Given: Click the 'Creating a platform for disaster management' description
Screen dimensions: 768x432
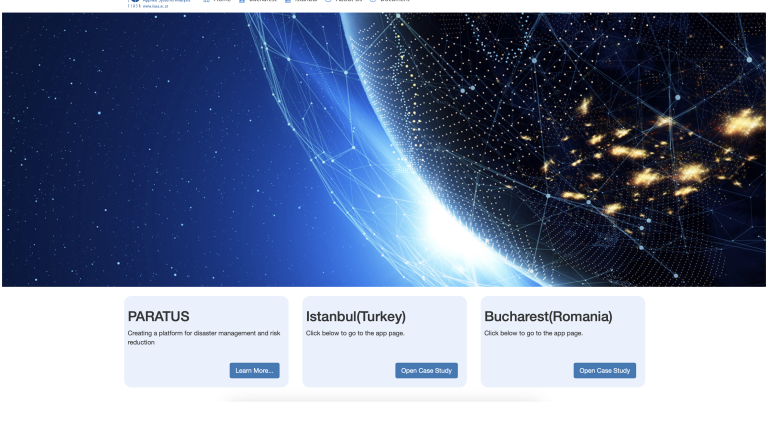Looking at the screenshot, I should coord(204,337).
